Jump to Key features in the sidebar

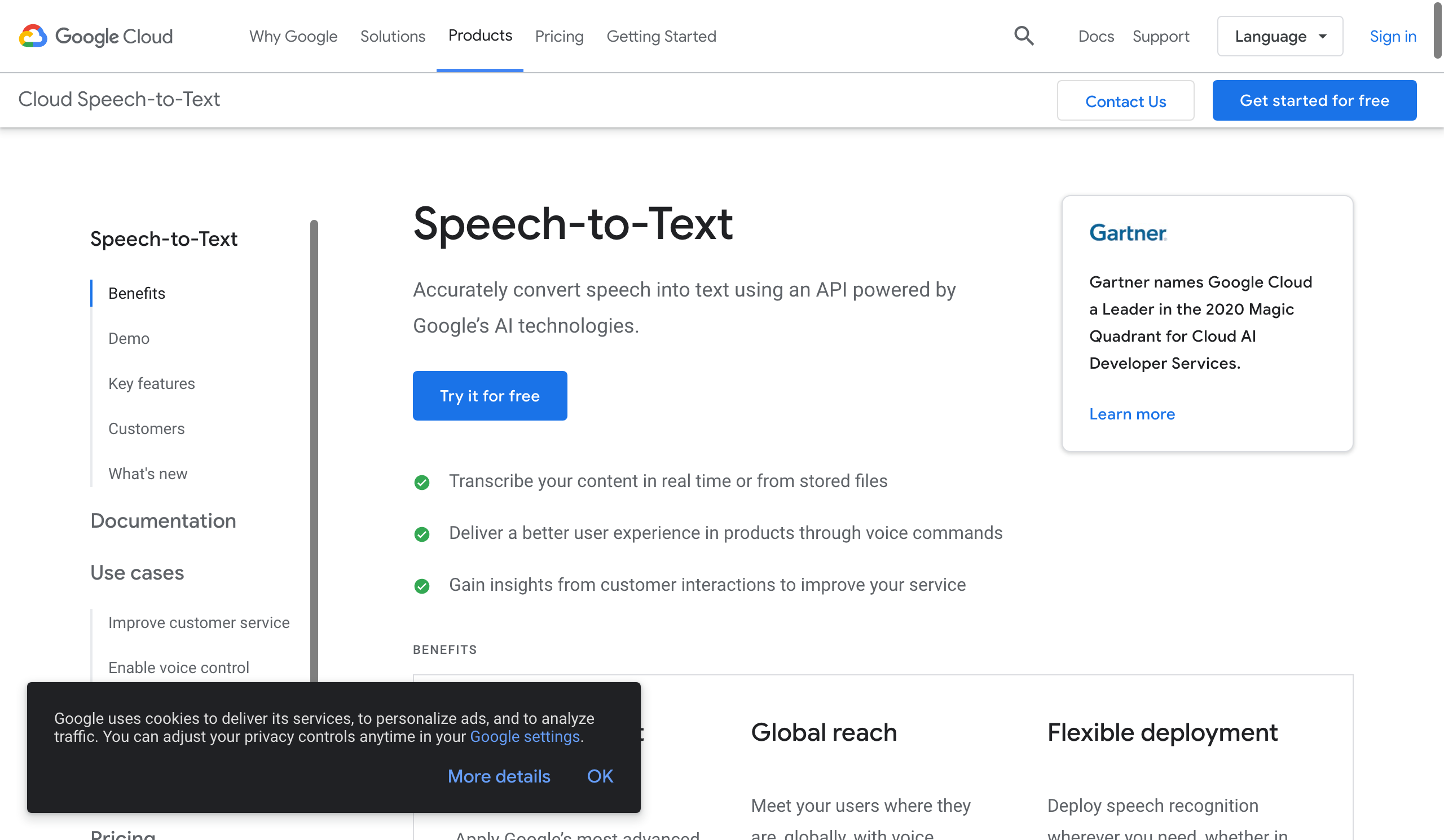pyautogui.click(x=151, y=384)
